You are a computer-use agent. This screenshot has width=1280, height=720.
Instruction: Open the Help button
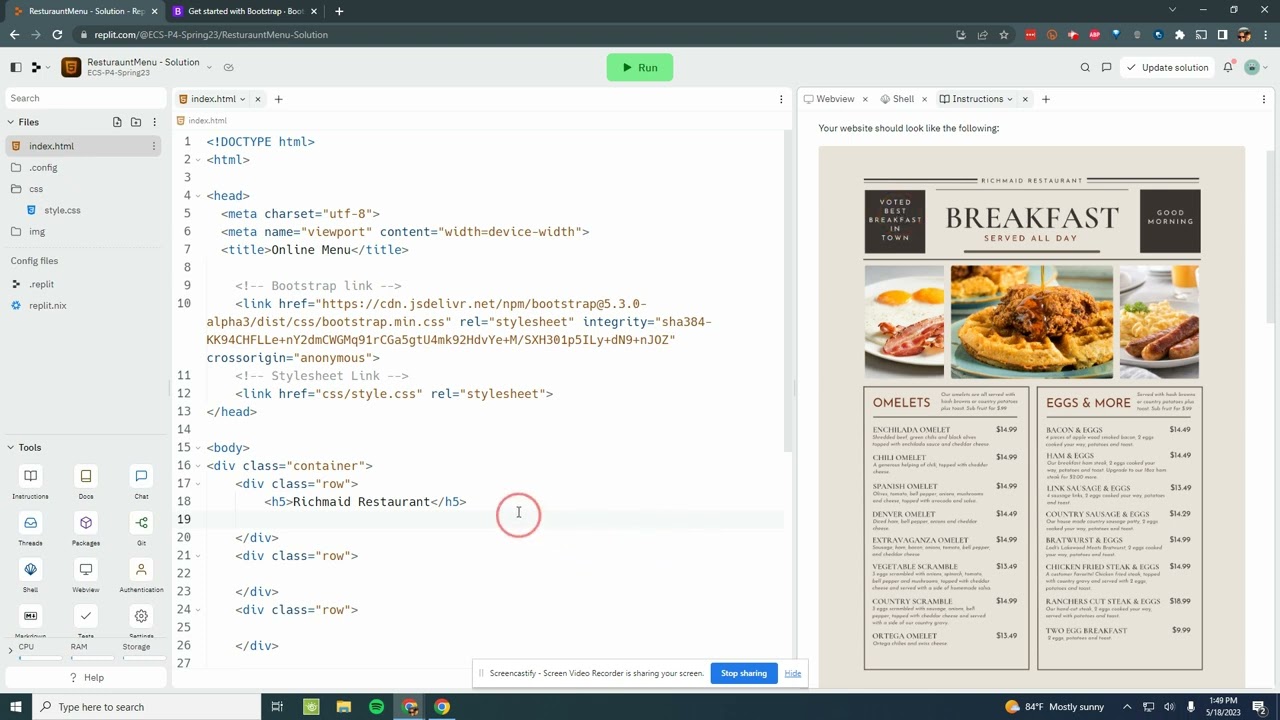pyautogui.click(x=86, y=678)
